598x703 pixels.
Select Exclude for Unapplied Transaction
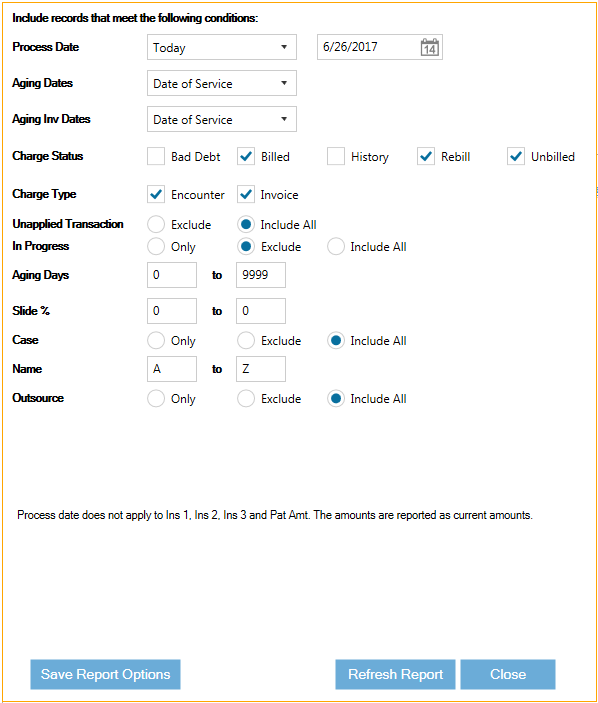point(156,224)
